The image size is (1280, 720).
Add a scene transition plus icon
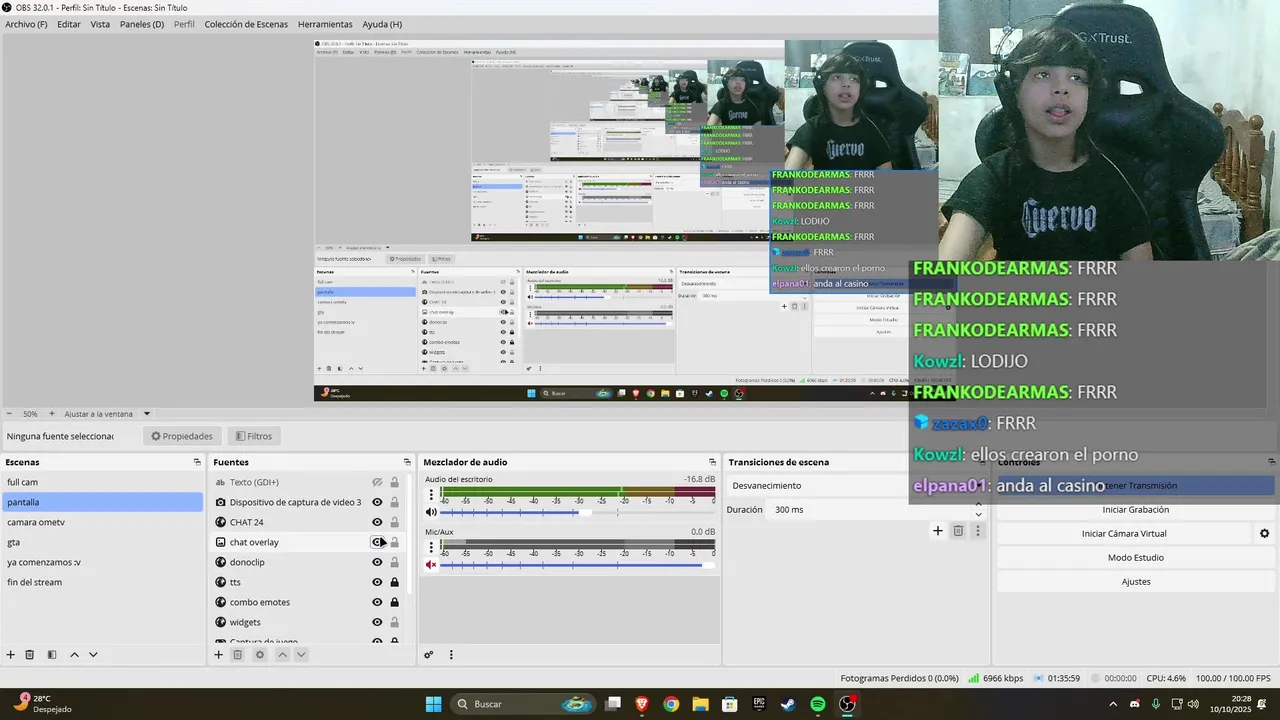tap(938, 531)
